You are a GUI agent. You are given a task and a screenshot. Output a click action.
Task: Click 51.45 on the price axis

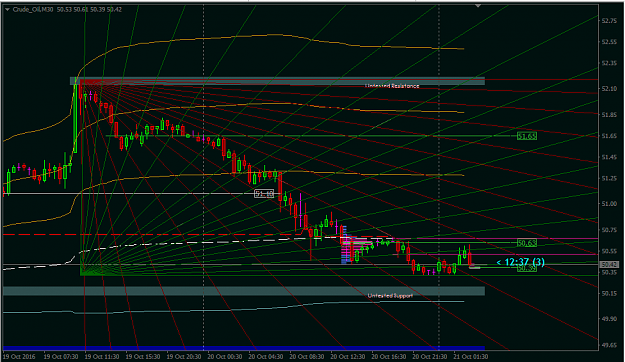609,157
